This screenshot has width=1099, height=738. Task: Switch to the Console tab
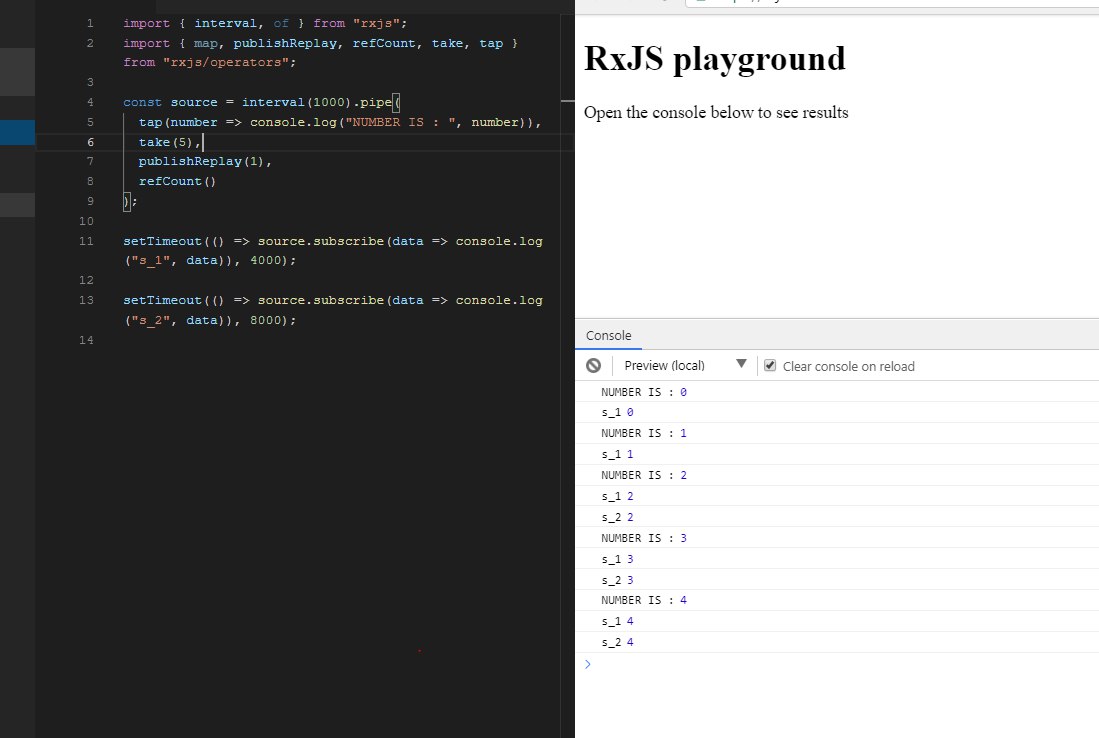tap(608, 336)
